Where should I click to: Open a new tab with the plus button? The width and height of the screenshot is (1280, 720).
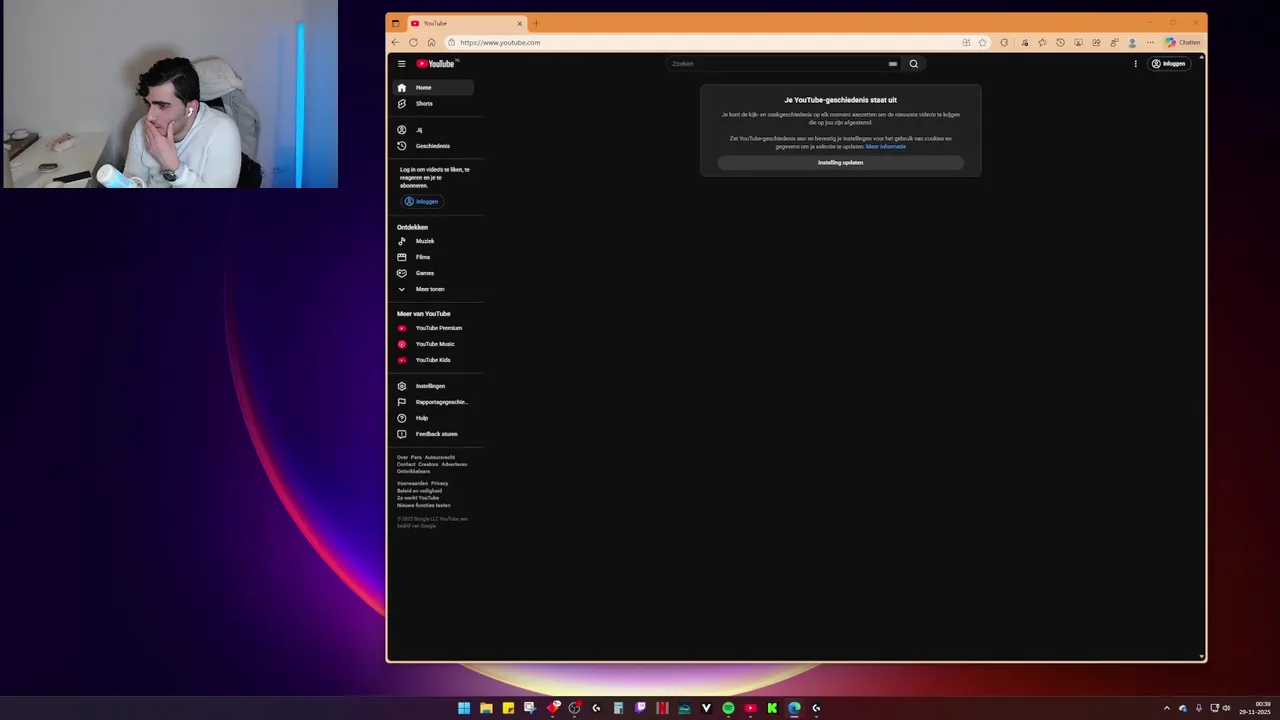point(536,23)
